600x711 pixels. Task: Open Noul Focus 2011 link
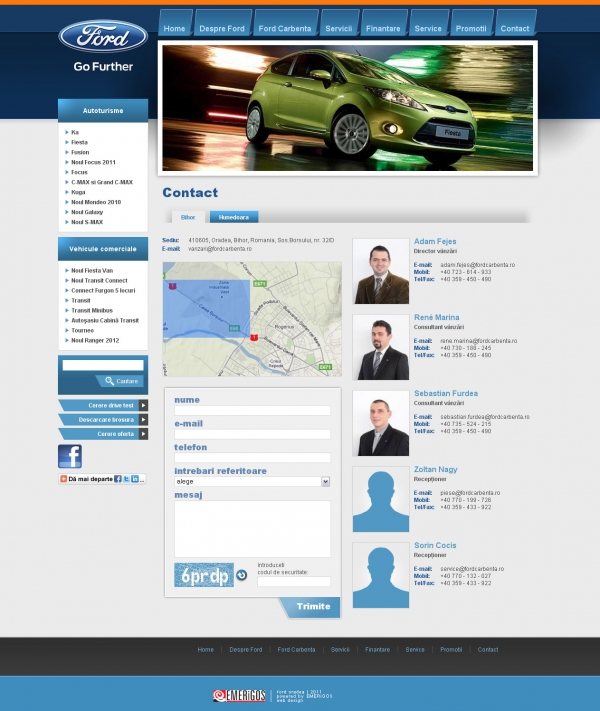(x=93, y=162)
